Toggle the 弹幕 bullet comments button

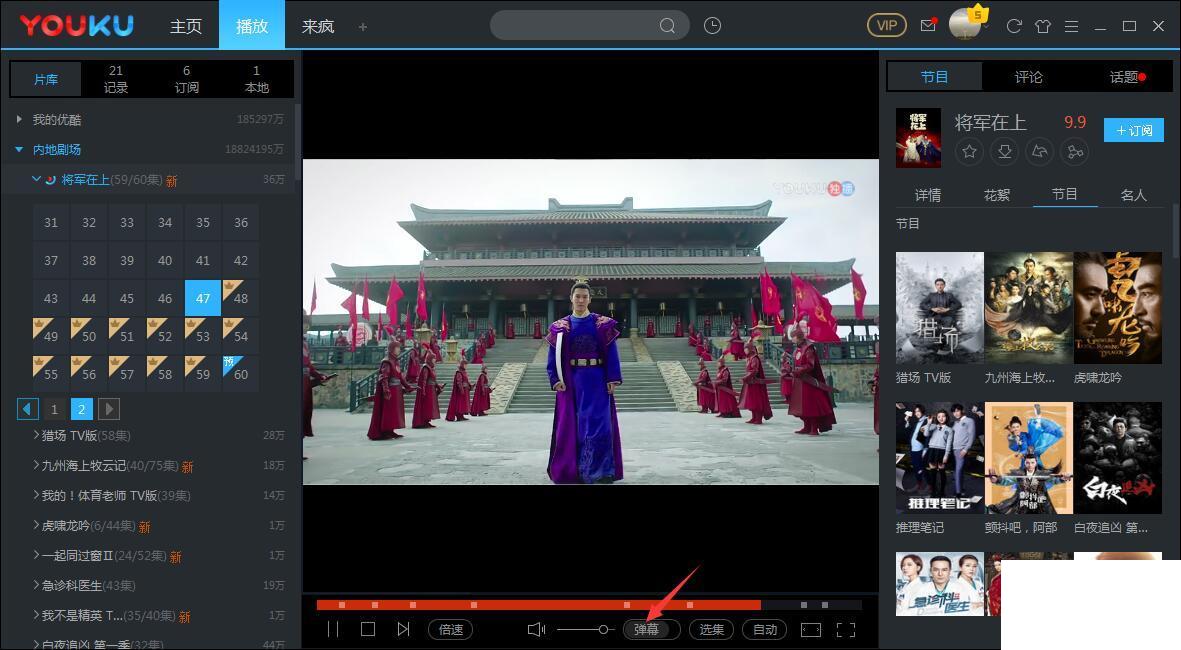pos(647,629)
